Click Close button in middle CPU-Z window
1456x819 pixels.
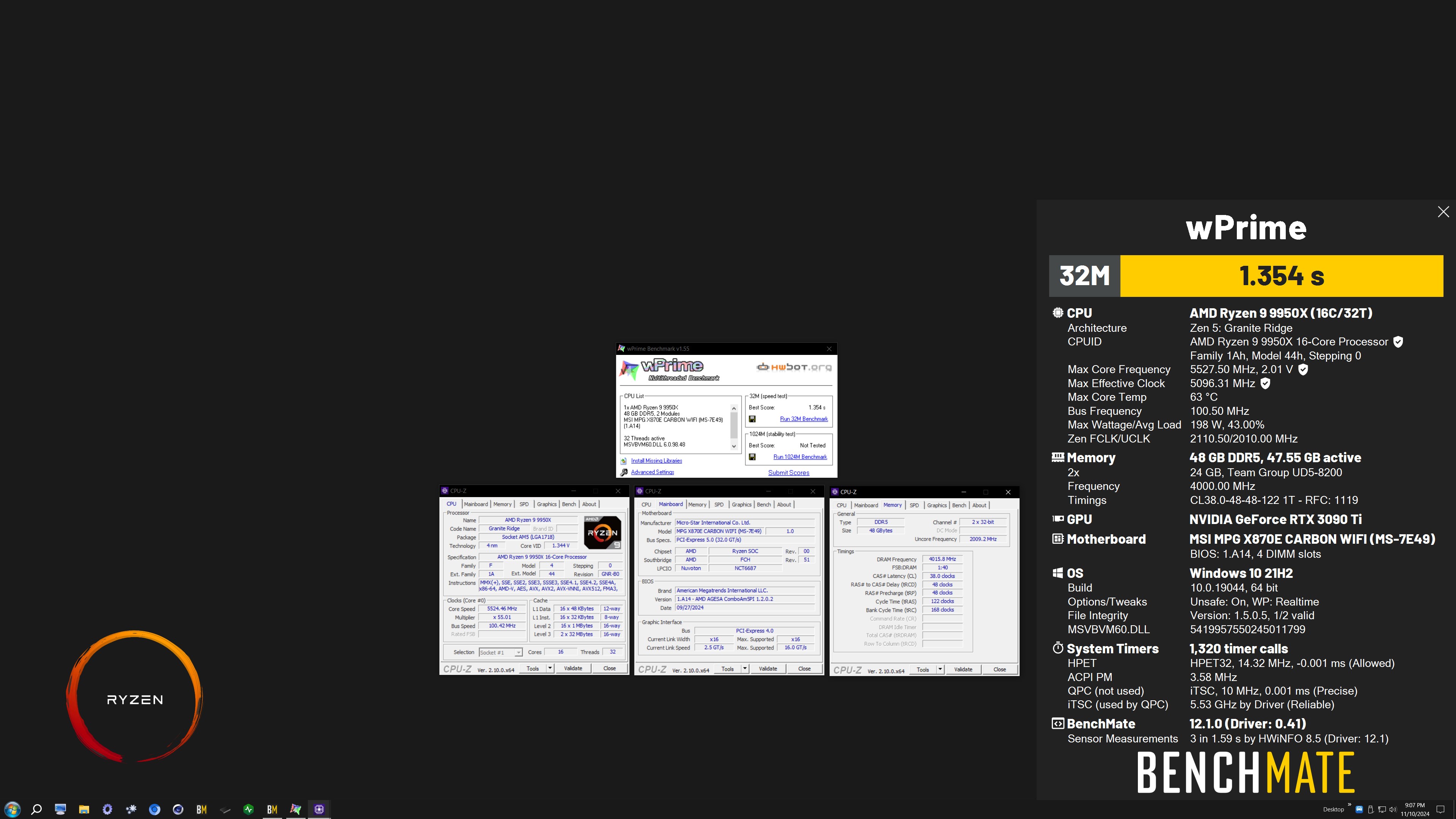[804, 668]
